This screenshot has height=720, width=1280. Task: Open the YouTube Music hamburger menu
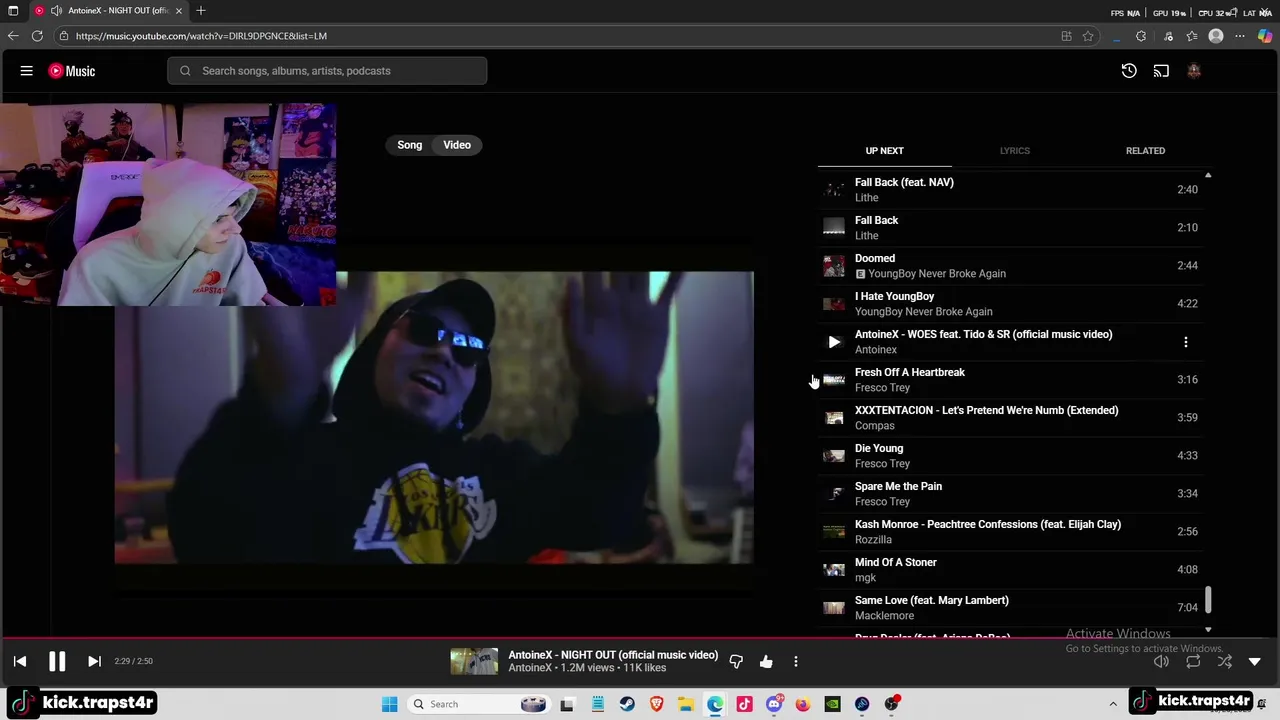pos(27,71)
